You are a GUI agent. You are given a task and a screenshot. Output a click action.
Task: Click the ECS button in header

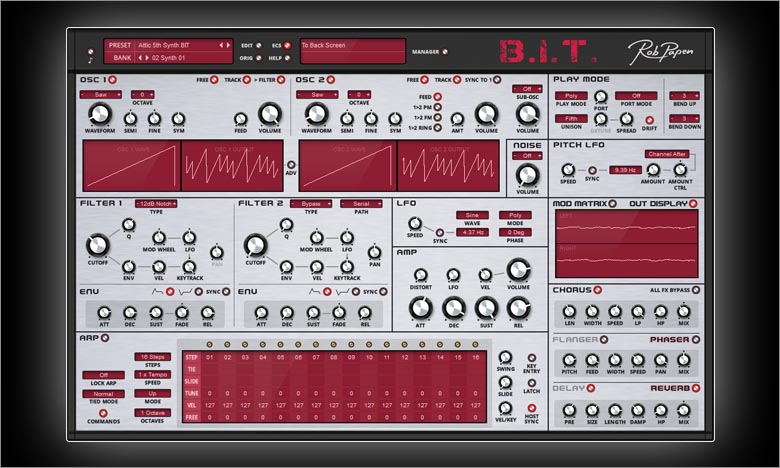click(x=287, y=45)
